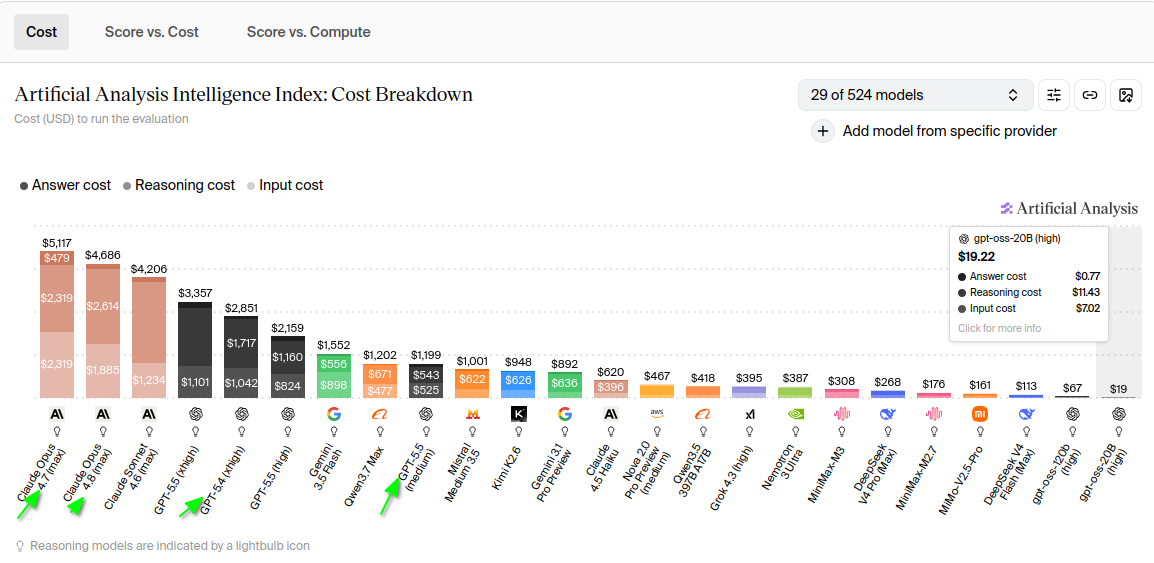Viewport: 1154px width, 563px height.
Task: Download the chart as image icon
Action: point(1125,95)
